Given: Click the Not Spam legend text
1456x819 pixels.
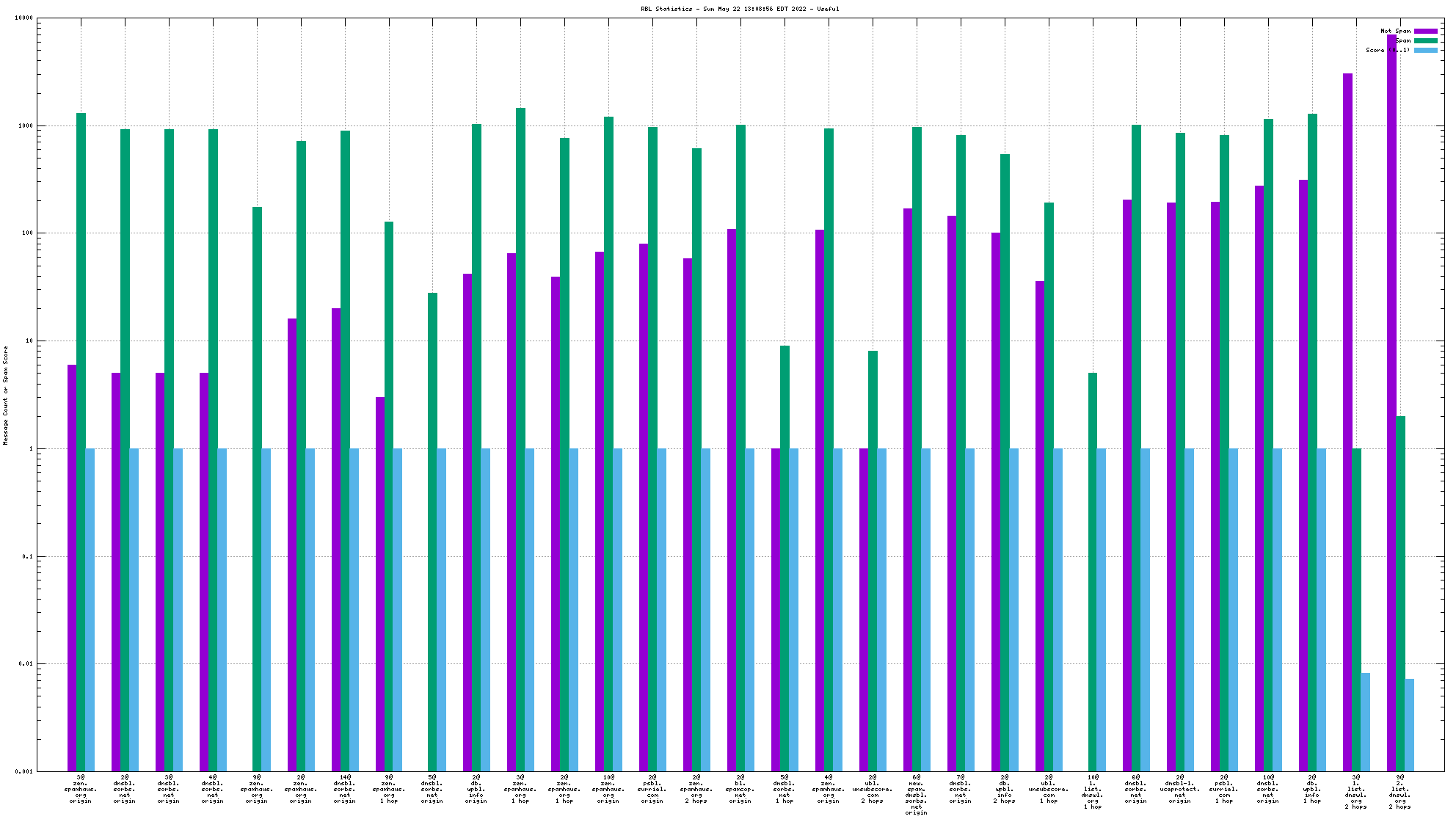Looking at the screenshot, I should coord(1395,31).
